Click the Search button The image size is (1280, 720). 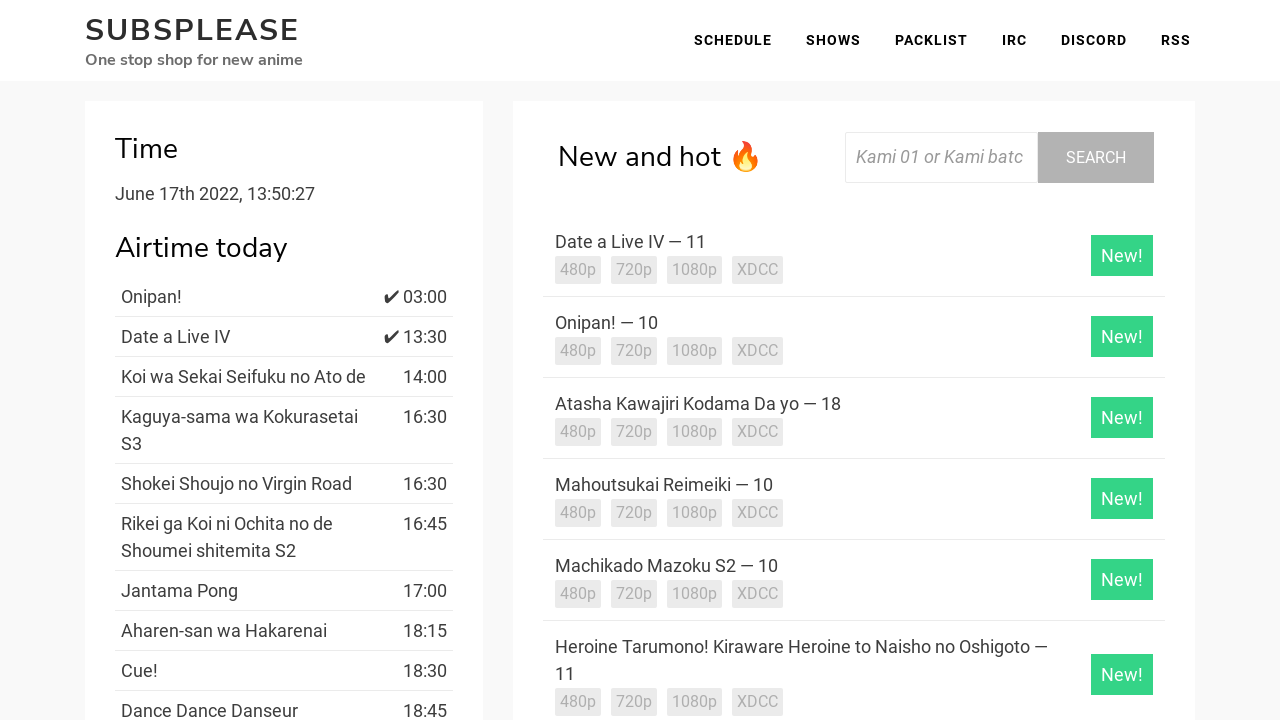coord(1096,157)
